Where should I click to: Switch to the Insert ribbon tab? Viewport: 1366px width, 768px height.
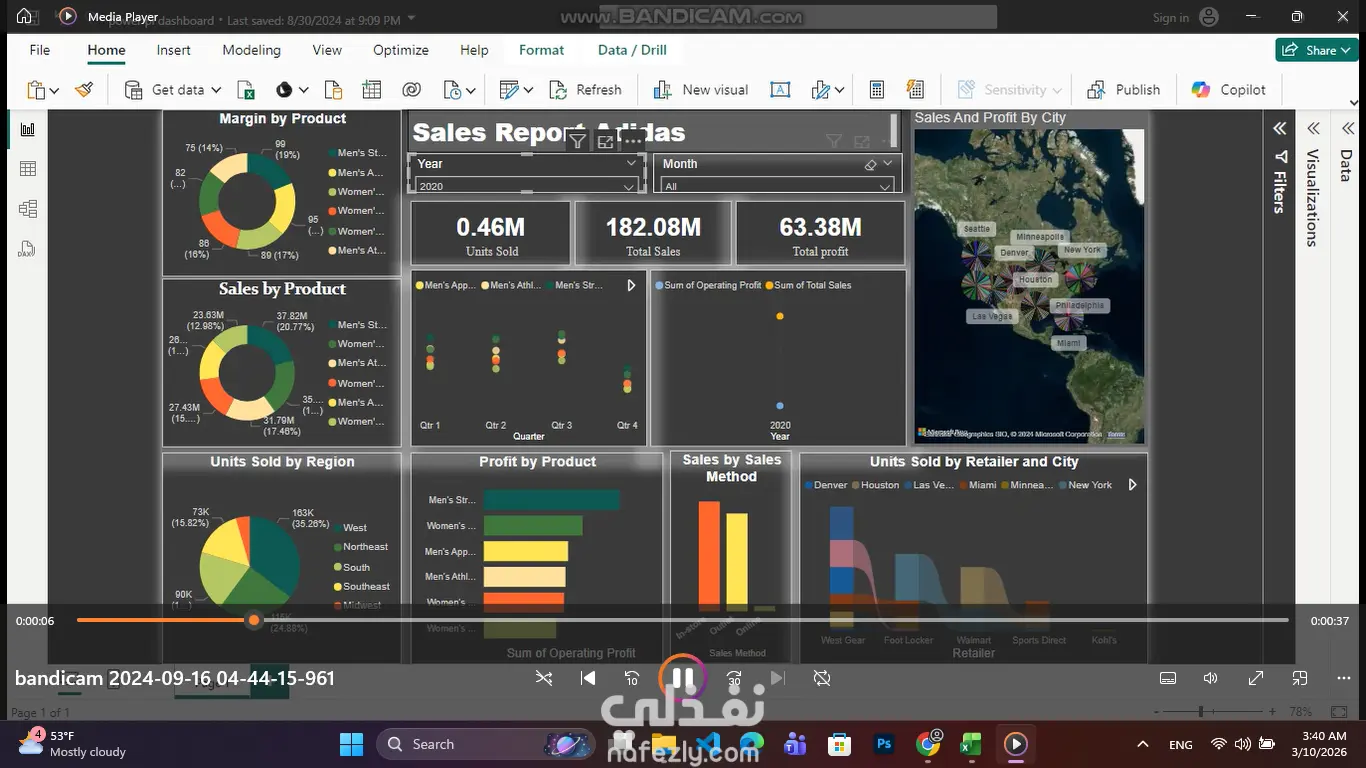(x=174, y=50)
